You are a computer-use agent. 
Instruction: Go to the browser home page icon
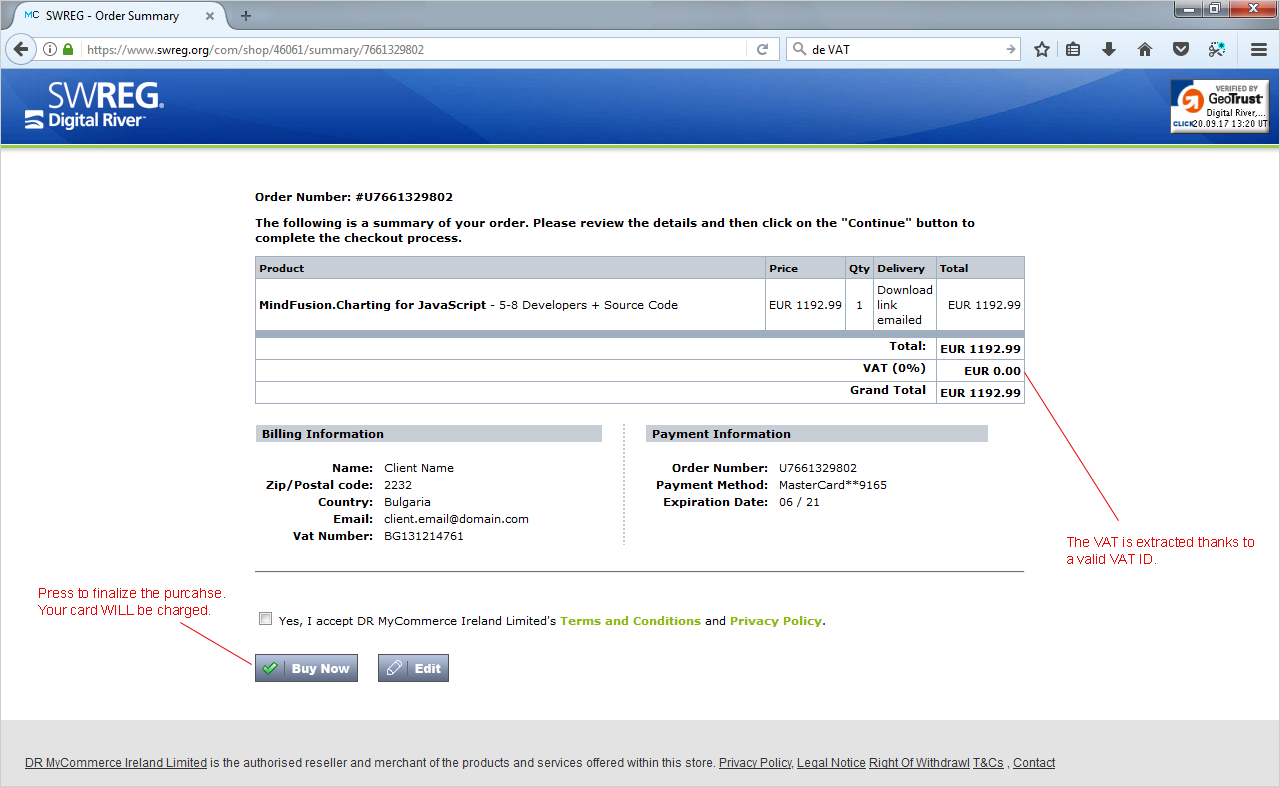pos(1145,49)
